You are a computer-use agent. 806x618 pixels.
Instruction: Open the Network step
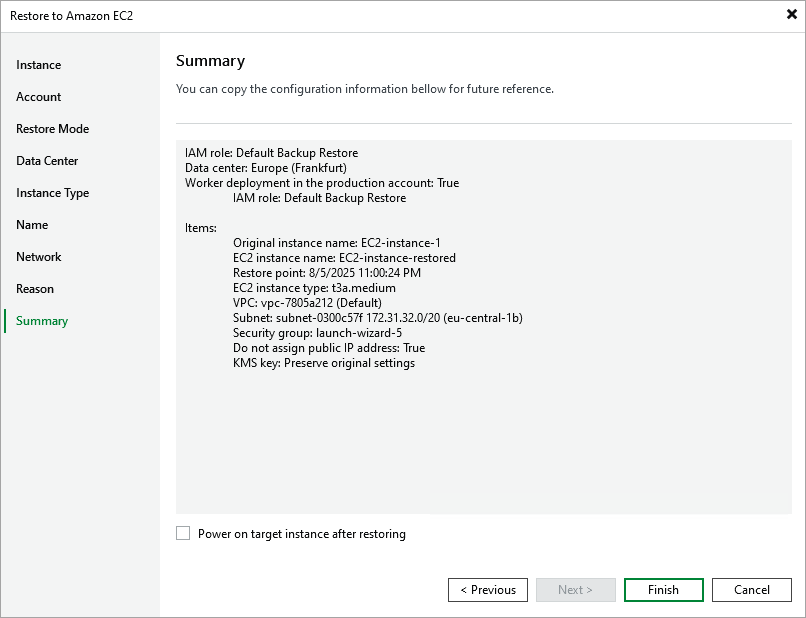[x=38, y=257]
